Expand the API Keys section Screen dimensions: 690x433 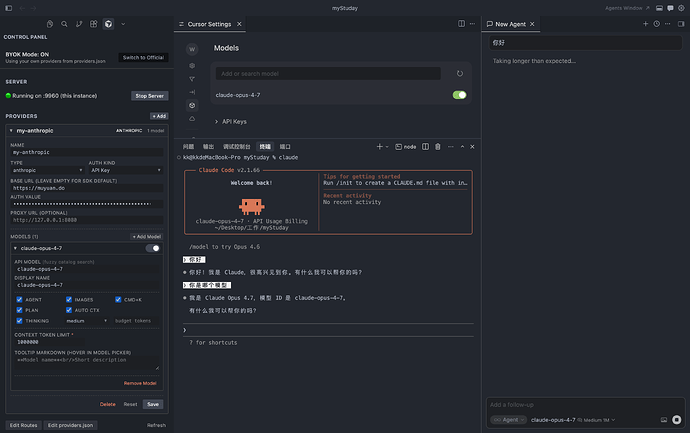click(231, 121)
